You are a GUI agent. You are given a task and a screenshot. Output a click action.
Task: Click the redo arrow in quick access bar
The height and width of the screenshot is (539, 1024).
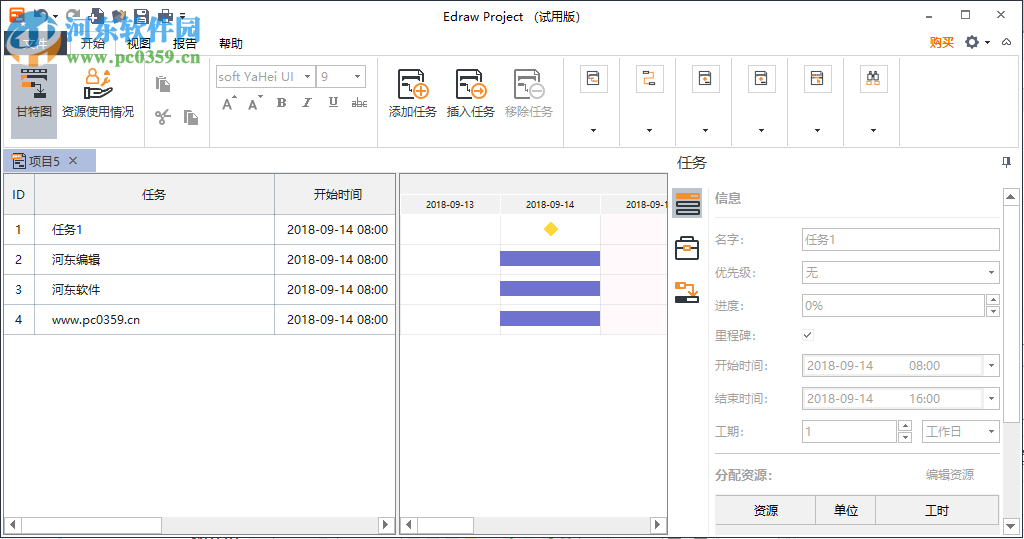(x=72, y=16)
